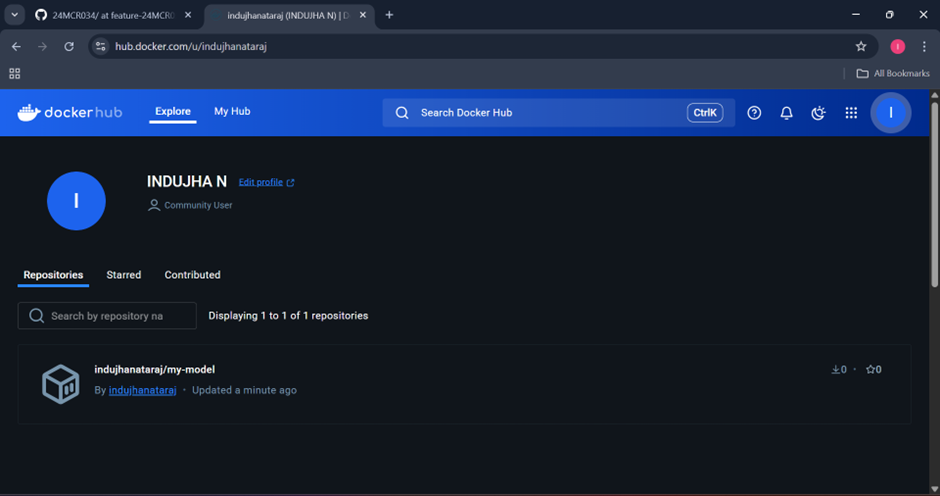Open the apps grid icon in Docker header

[851, 113]
